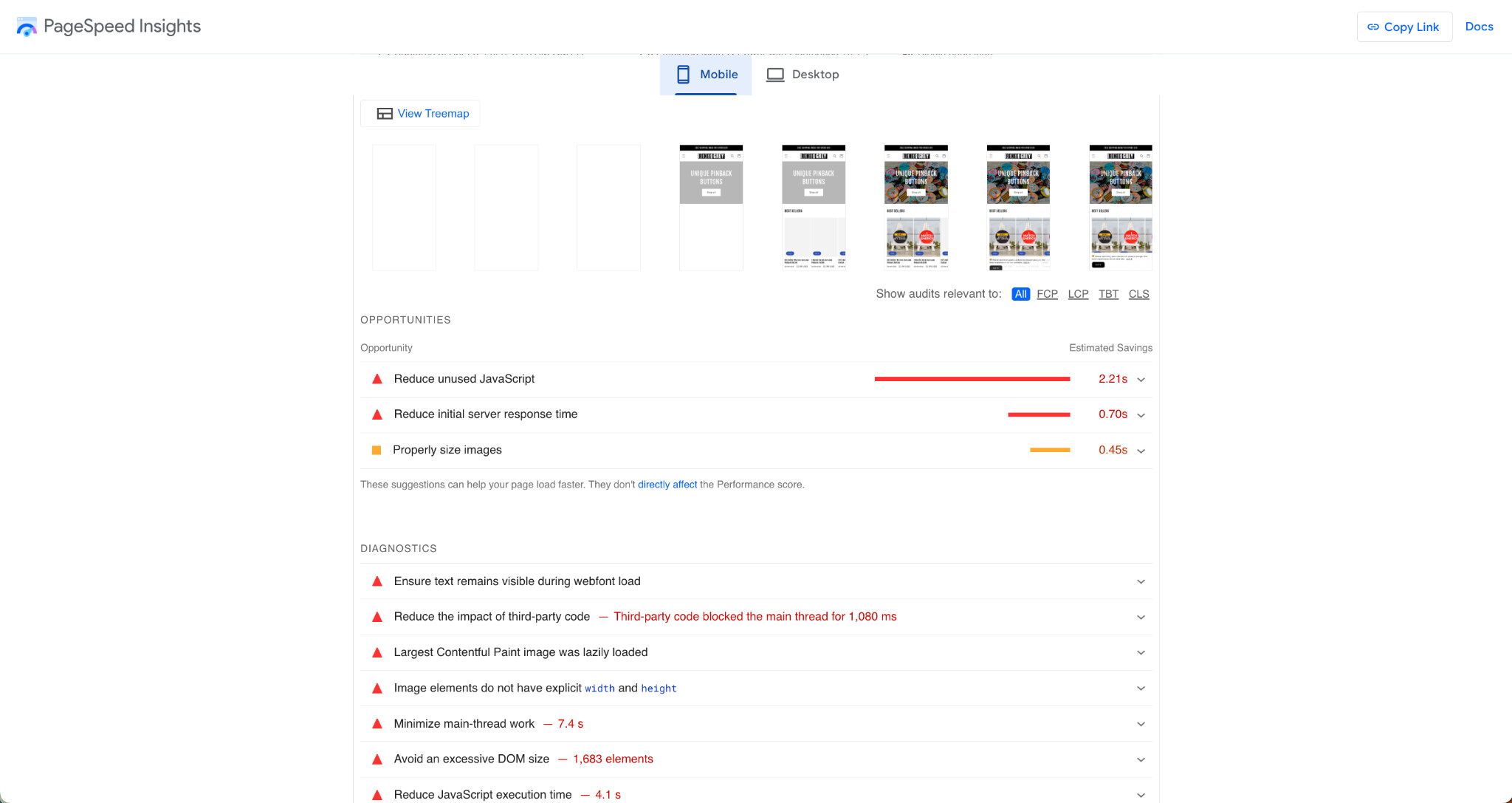Expand the Reduce unused JavaScript chevron
This screenshot has width=1512, height=803.
pyautogui.click(x=1141, y=380)
